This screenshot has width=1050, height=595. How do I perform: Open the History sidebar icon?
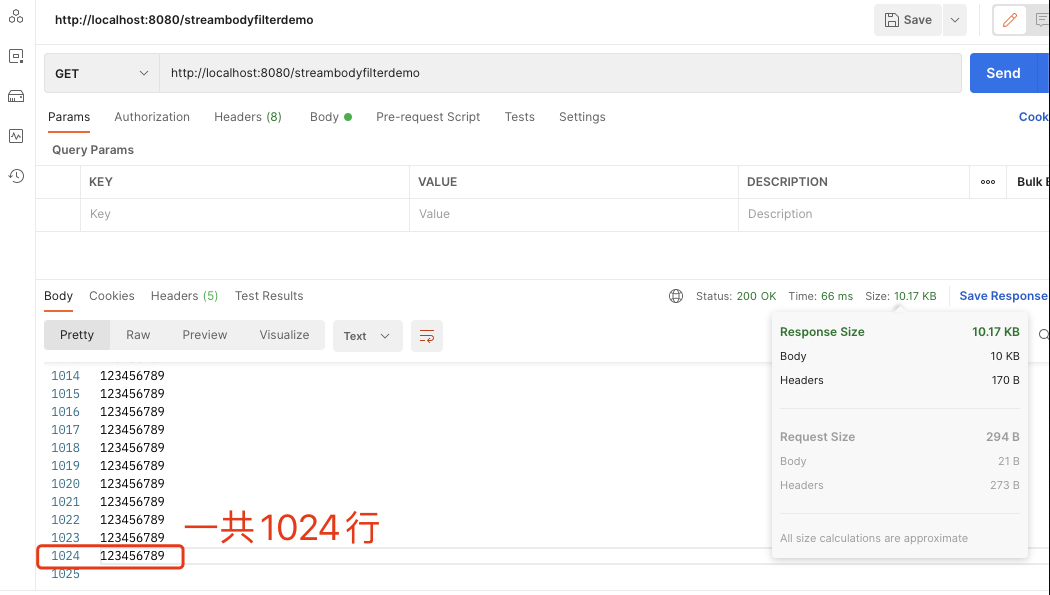(x=16, y=176)
